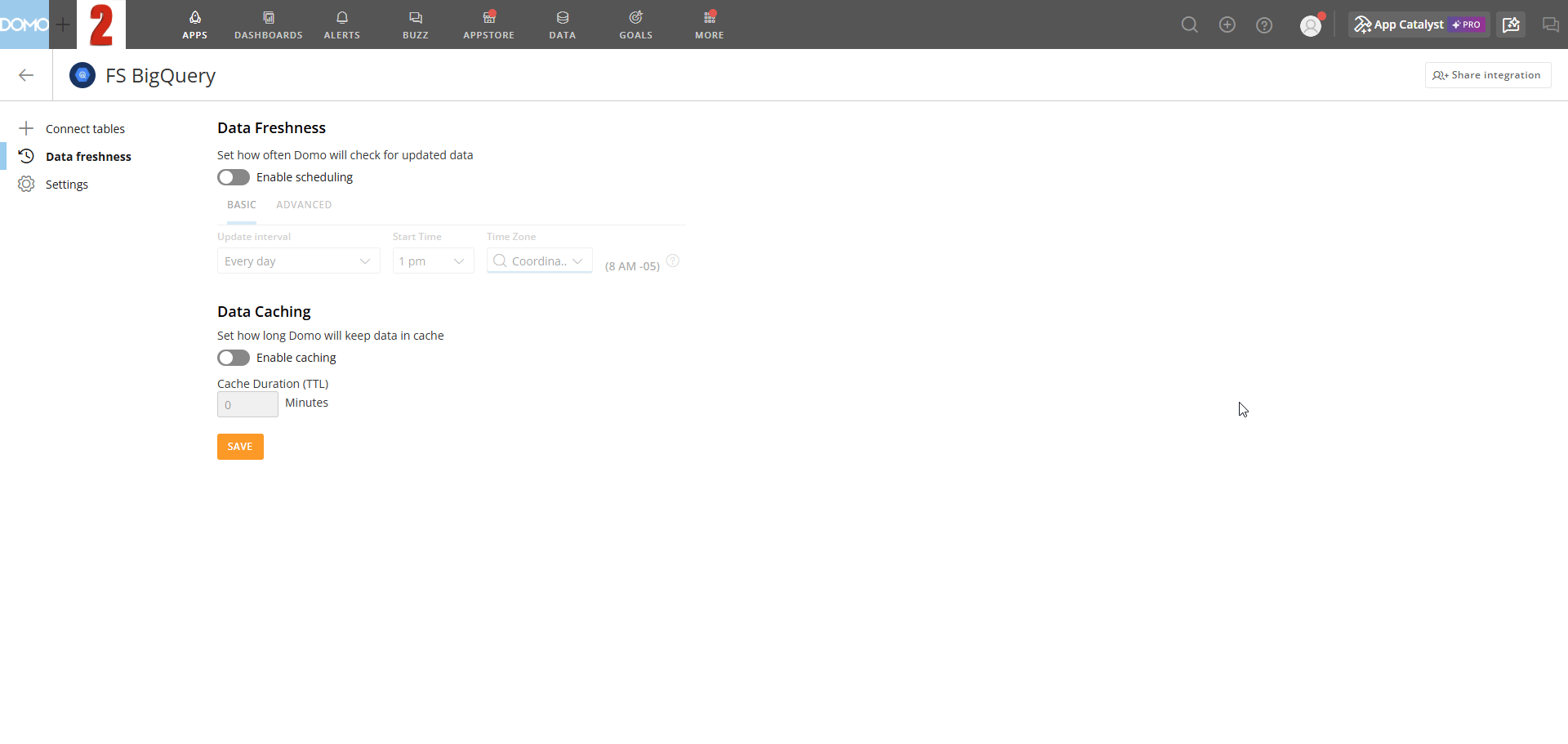Go back with the left arrow
This screenshot has width=1568, height=744.
tap(26, 75)
